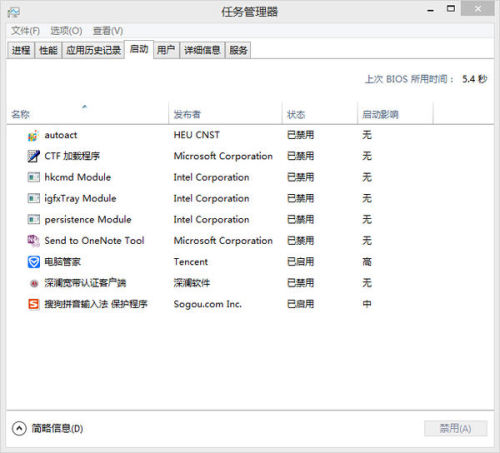The width and height of the screenshot is (500, 453).
Task: Click the Sogou.com Inc. publisher cell
Action: (x=208, y=304)
